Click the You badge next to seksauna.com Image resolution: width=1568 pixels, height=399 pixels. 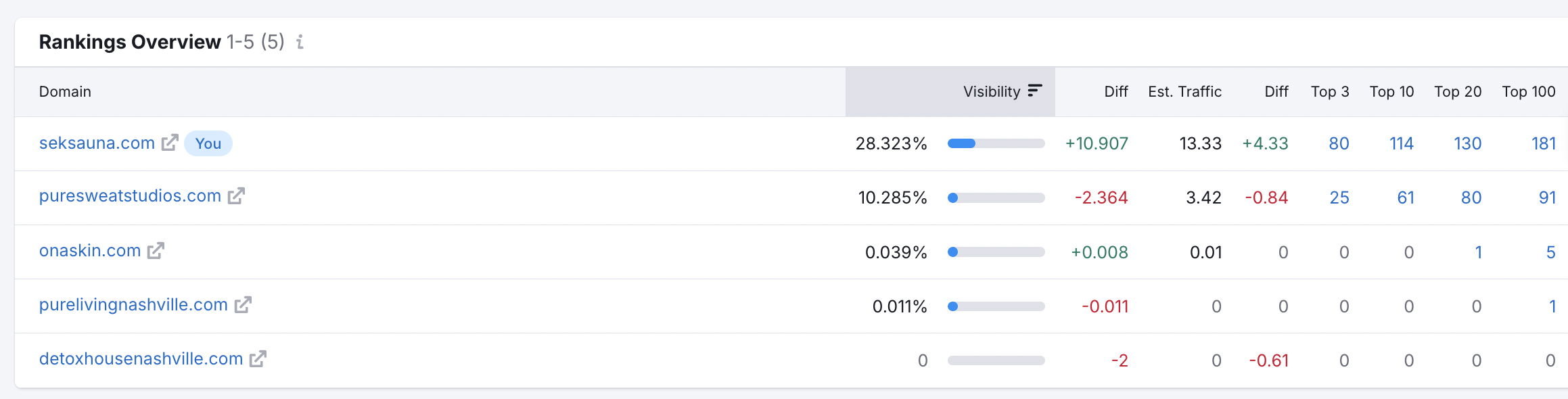pos(208,143)
